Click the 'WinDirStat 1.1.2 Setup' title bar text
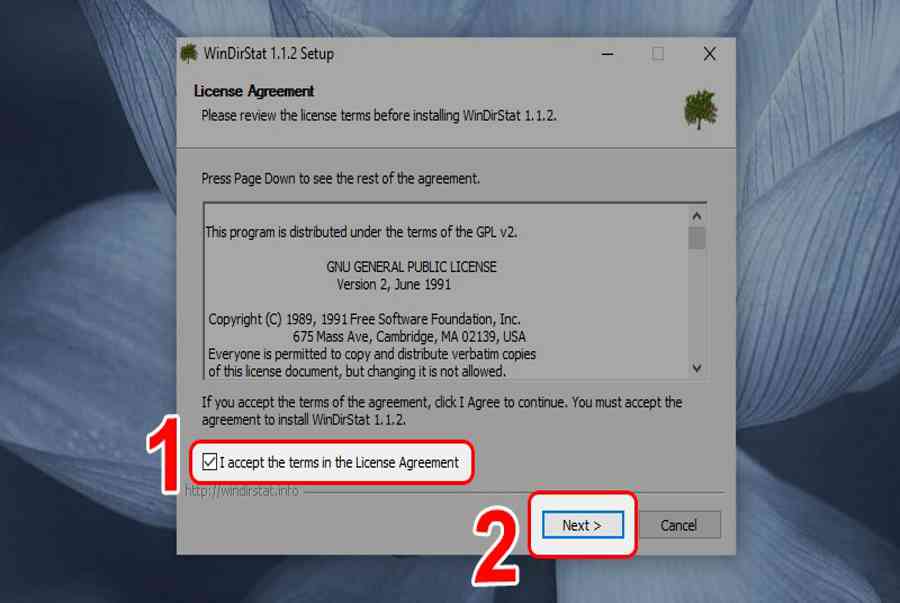The width and height of the screenshot is (900, 603). (x=269, y=54)
